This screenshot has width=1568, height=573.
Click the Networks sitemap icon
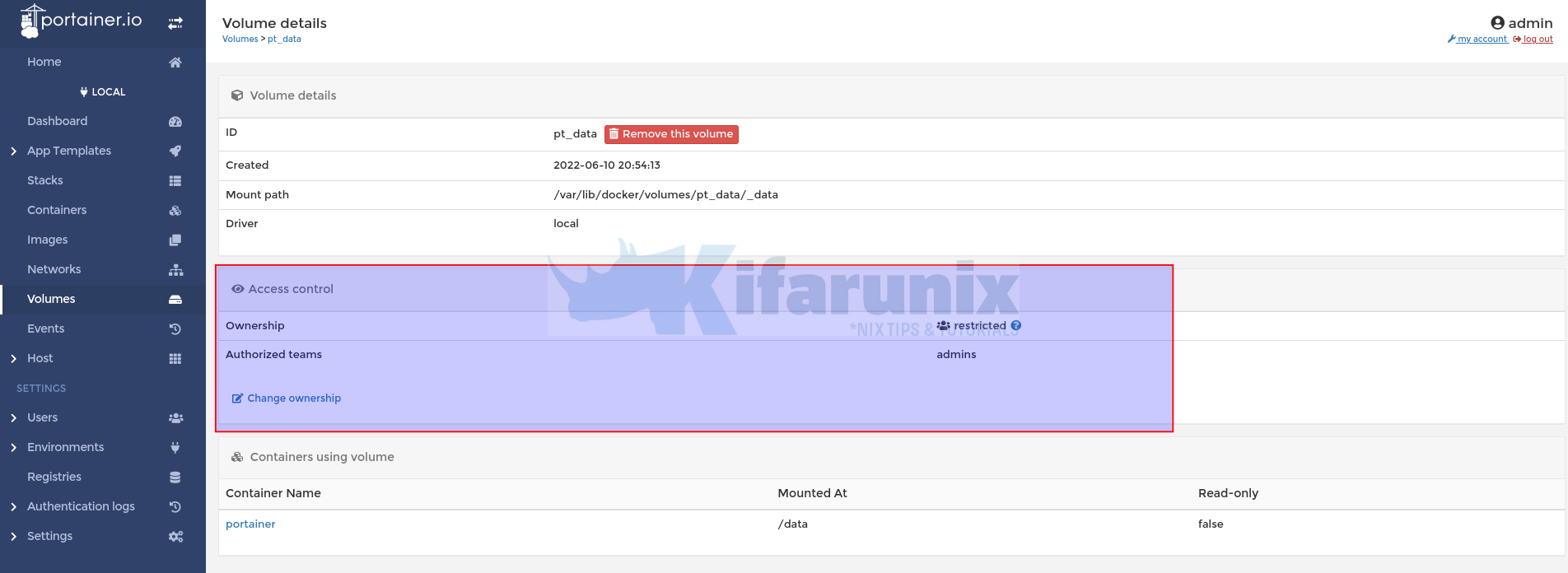pyautogui.click(x=175, y=270)
